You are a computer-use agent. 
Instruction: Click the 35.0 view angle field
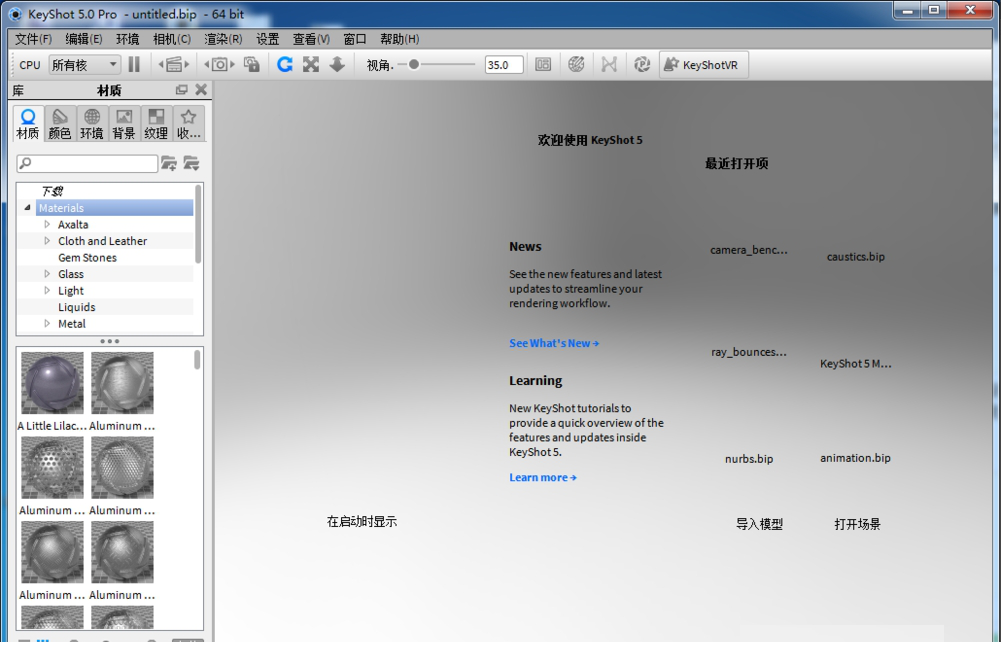tap(504, 64)
